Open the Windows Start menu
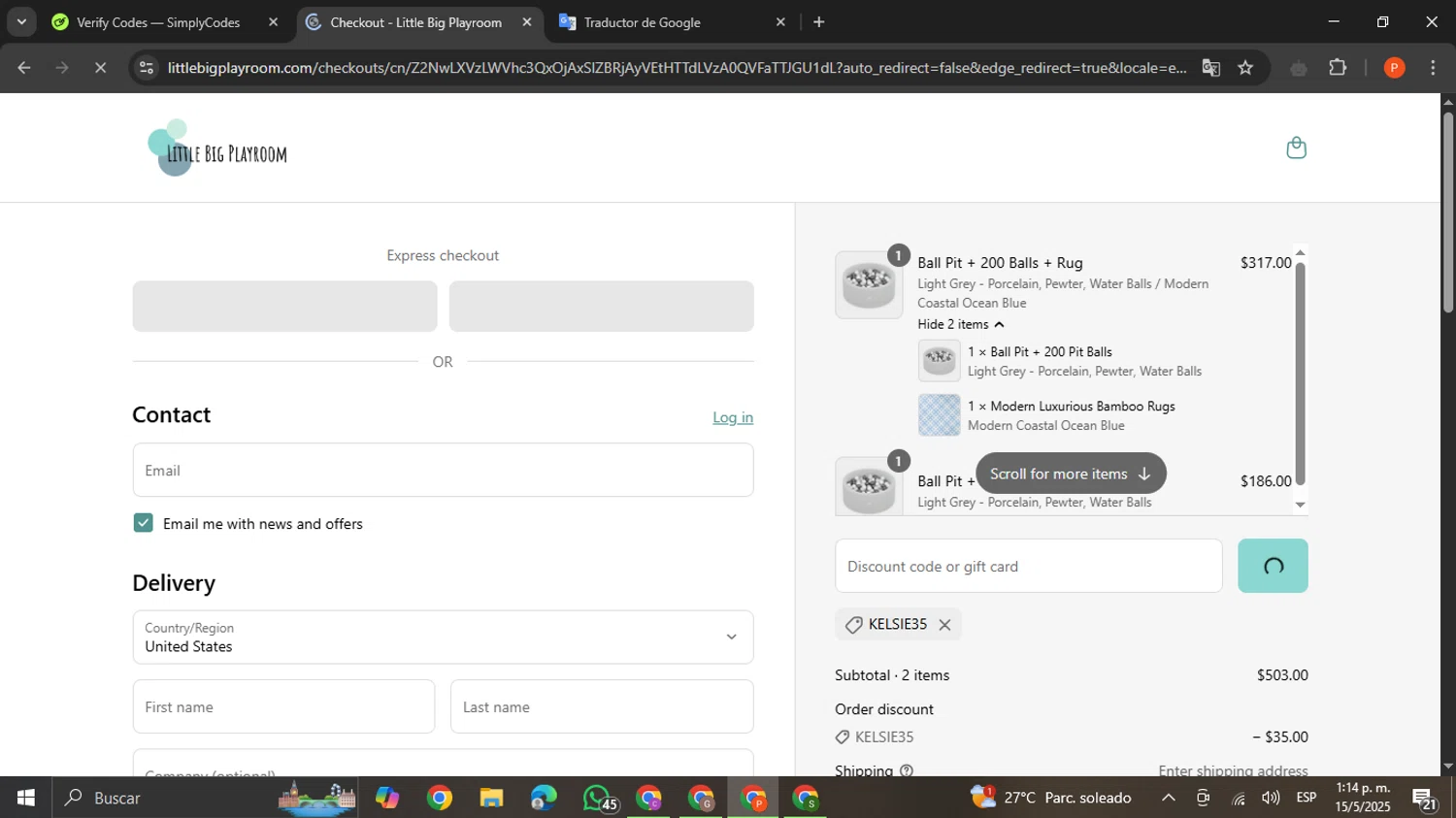 pyautogui.click(x=26, y=798)
